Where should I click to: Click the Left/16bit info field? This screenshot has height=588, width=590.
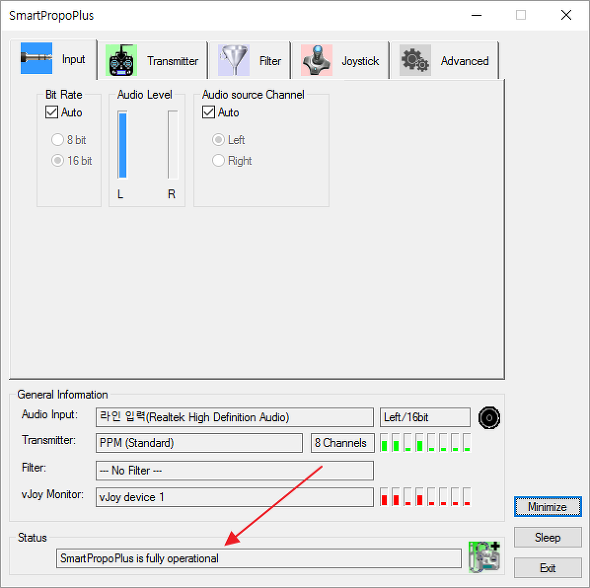[425, 417]
